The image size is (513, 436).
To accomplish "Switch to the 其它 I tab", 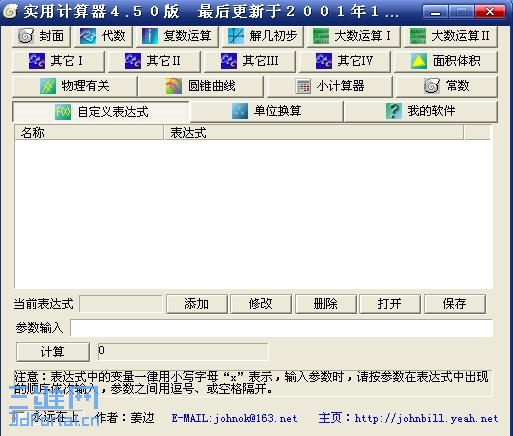I will (58, 61).
